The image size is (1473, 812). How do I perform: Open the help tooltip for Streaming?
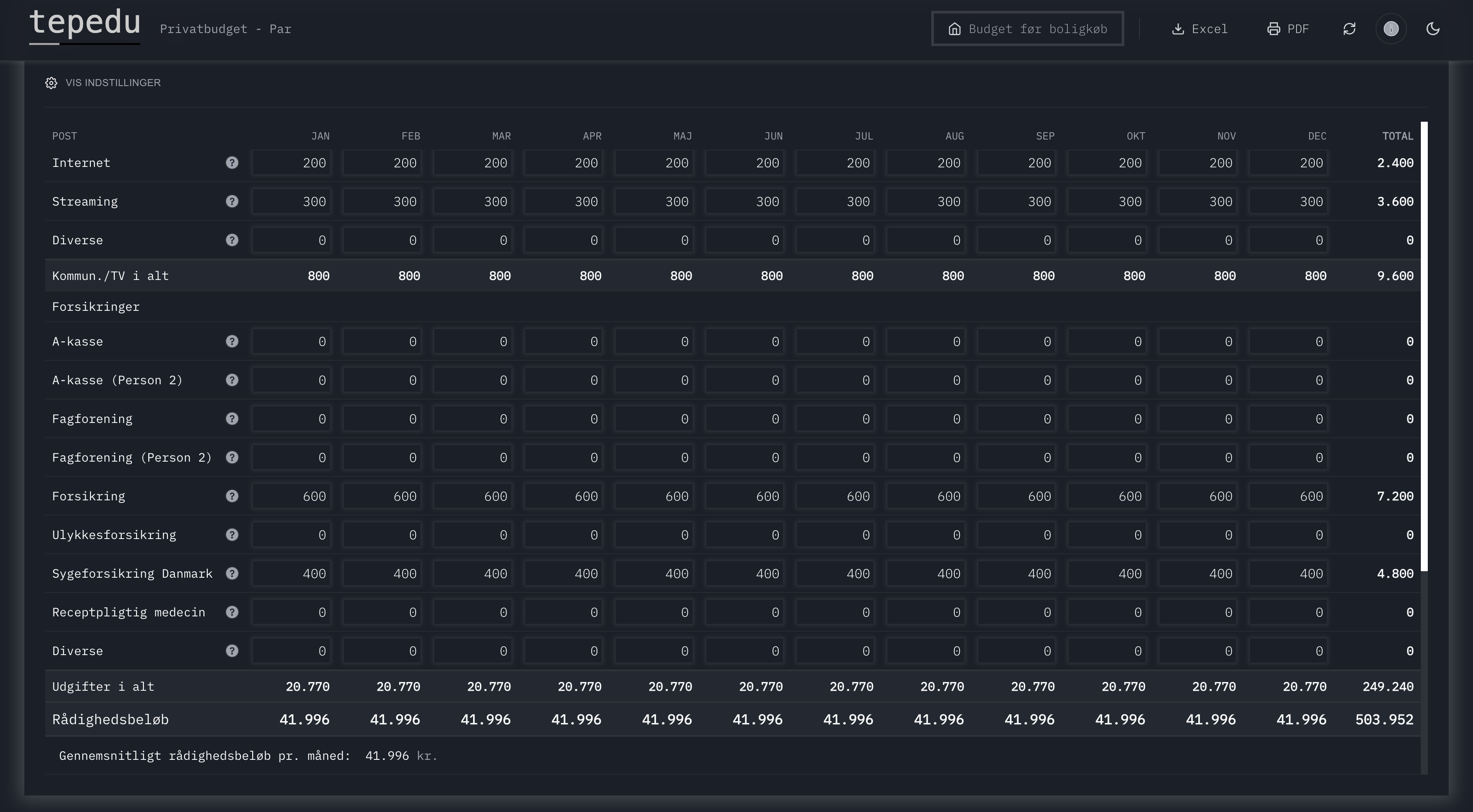[x=232, y=201]
